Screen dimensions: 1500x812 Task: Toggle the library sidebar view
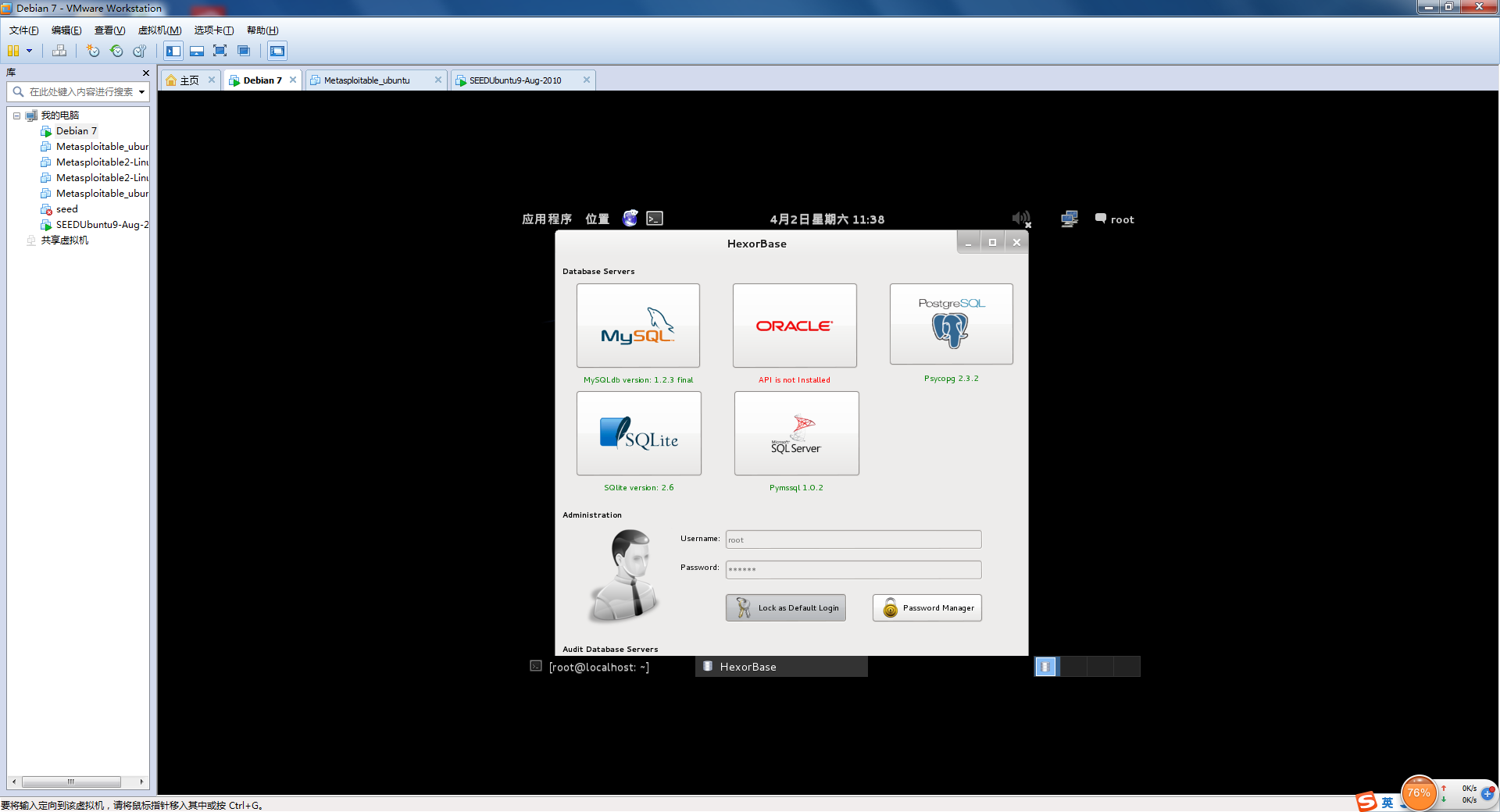173,51
